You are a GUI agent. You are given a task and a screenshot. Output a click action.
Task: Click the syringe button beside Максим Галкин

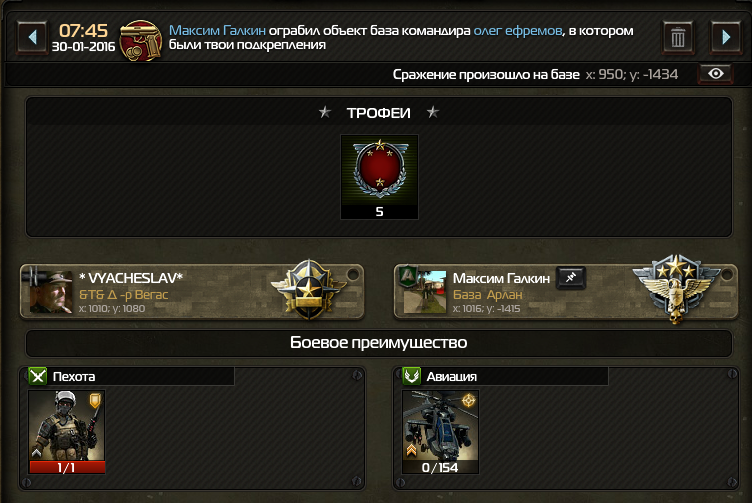(x=571, y=278)
